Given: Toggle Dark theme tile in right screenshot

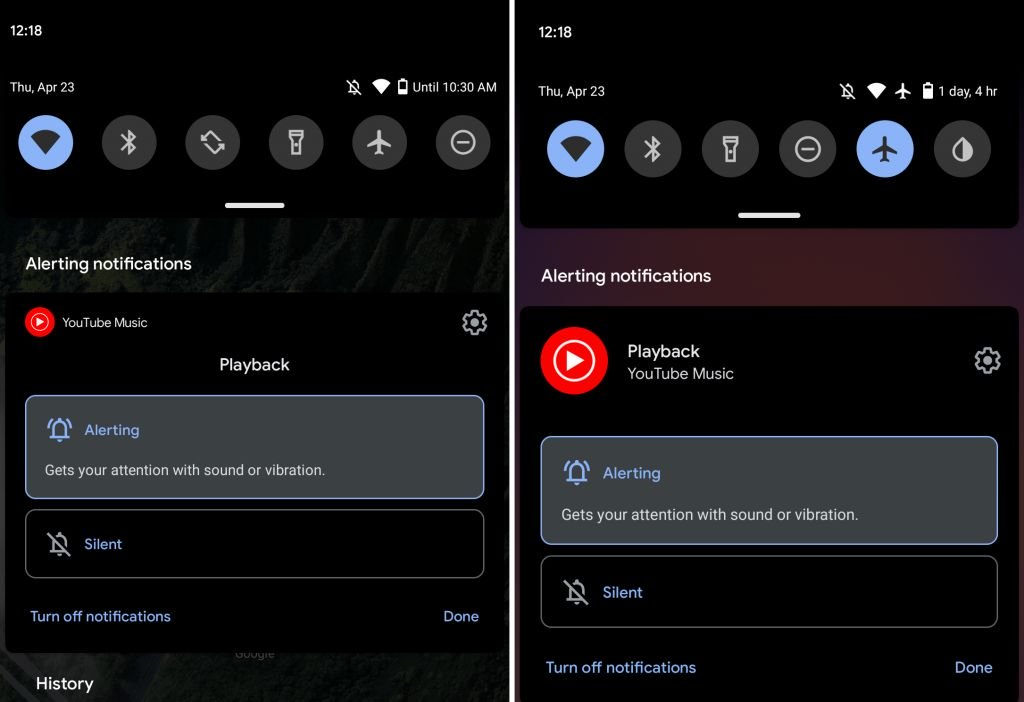Looking at the screenshot, I should coord(962,149).
